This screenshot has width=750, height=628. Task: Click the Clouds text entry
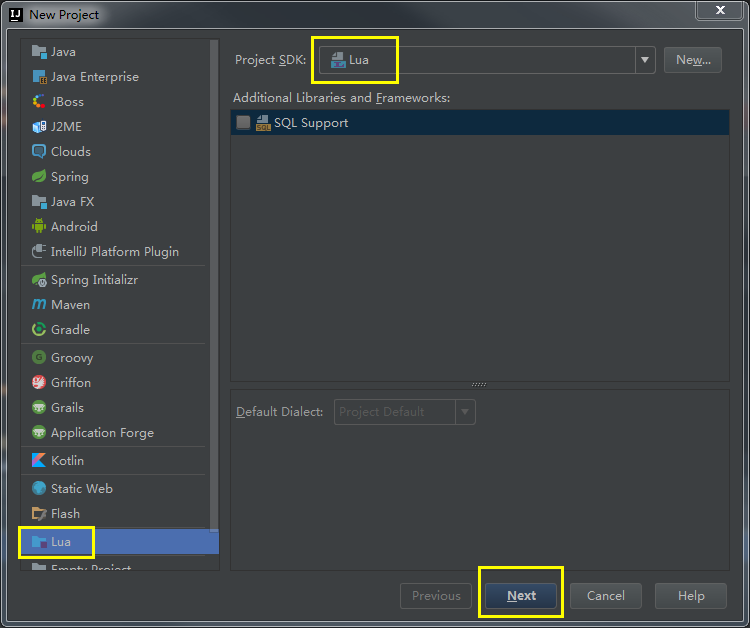pos(71,152)
